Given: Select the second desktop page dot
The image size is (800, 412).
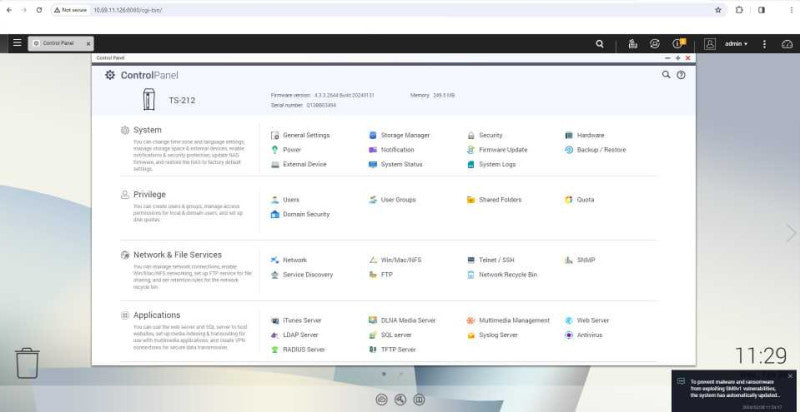Looking at the screenshot, I should tap(401, 374).
